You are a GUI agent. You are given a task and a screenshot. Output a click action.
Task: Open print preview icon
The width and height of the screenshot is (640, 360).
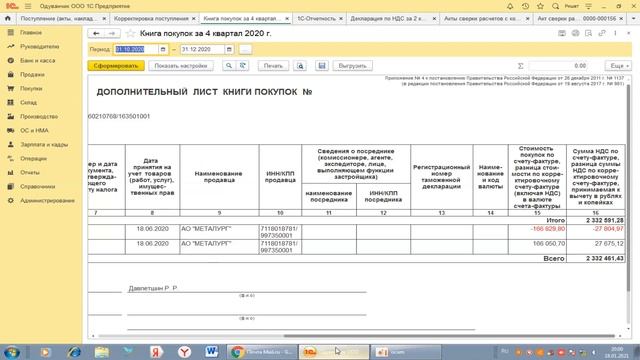pos(300,66)
